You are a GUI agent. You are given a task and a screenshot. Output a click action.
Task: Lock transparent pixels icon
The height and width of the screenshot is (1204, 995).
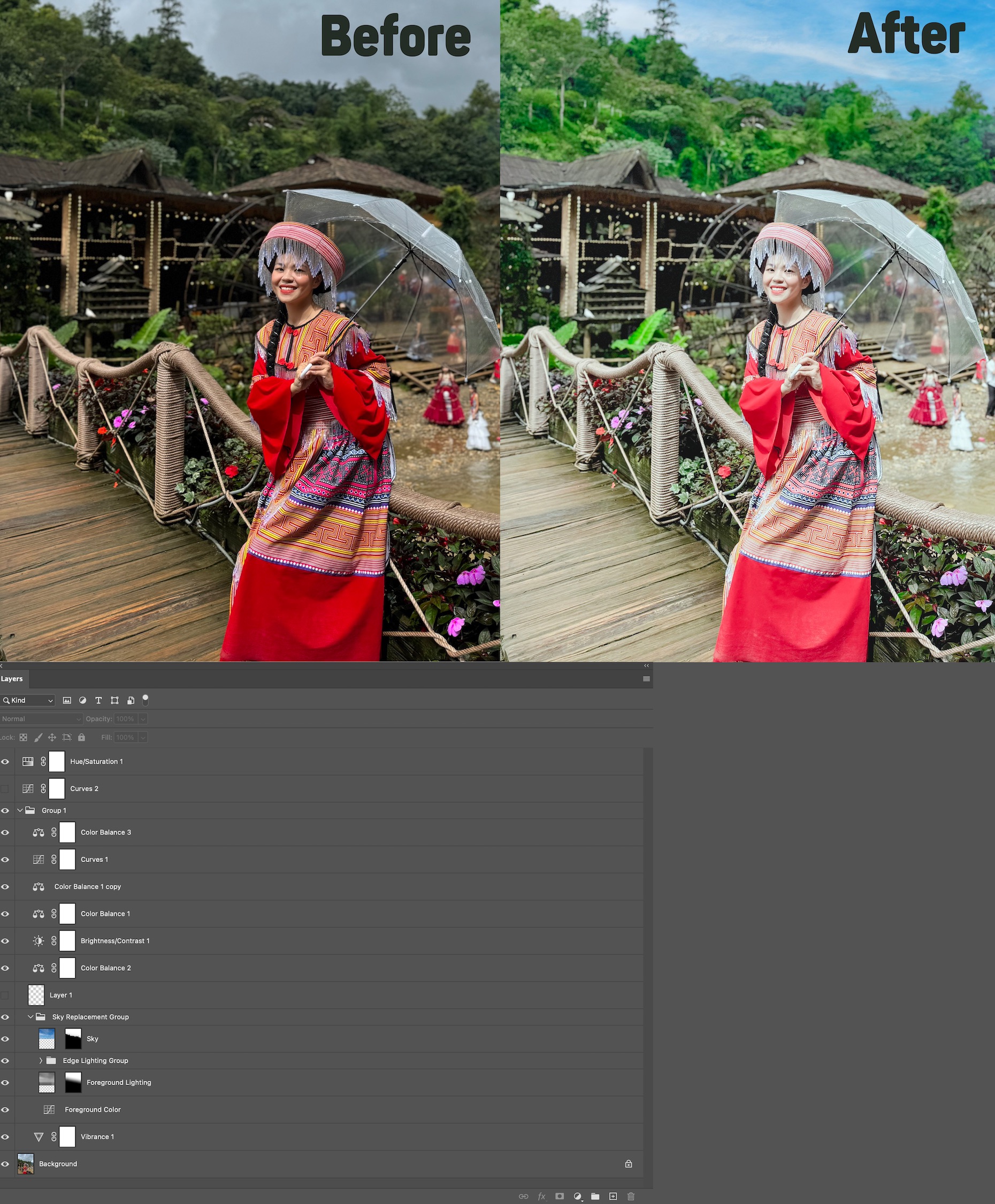[x=24, y=737]
